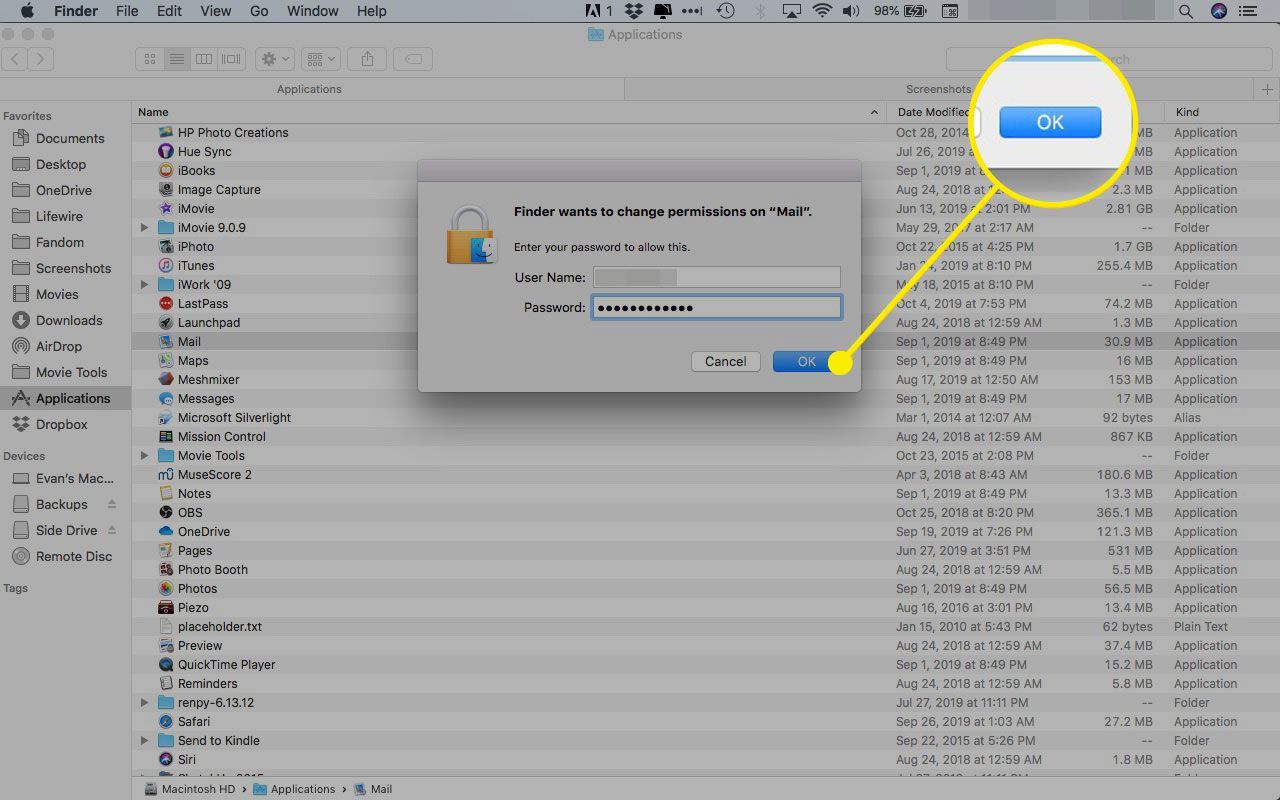This screenshot has height=800, width=1280.
Task: Expand the Movie Tools folder row
Action: 145,456
